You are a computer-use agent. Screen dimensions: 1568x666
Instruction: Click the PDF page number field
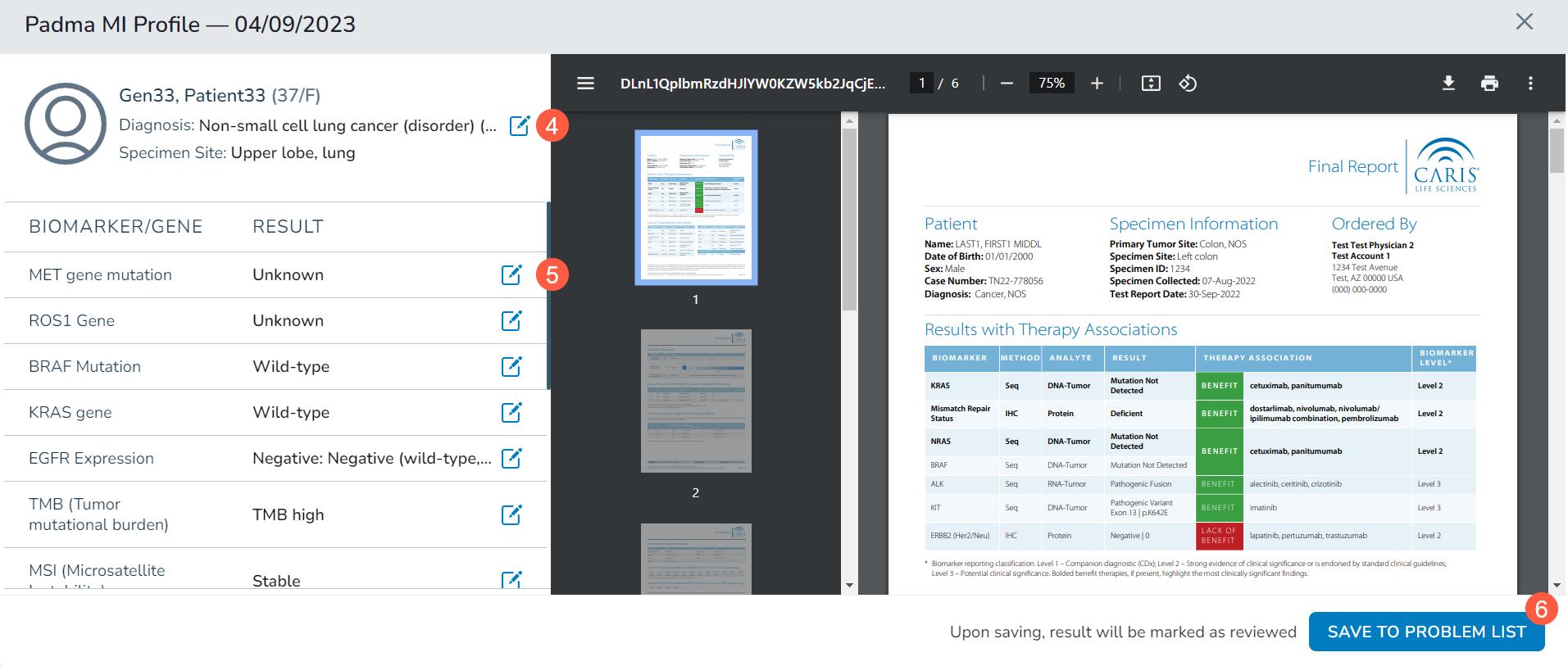[x=921, y=83]
